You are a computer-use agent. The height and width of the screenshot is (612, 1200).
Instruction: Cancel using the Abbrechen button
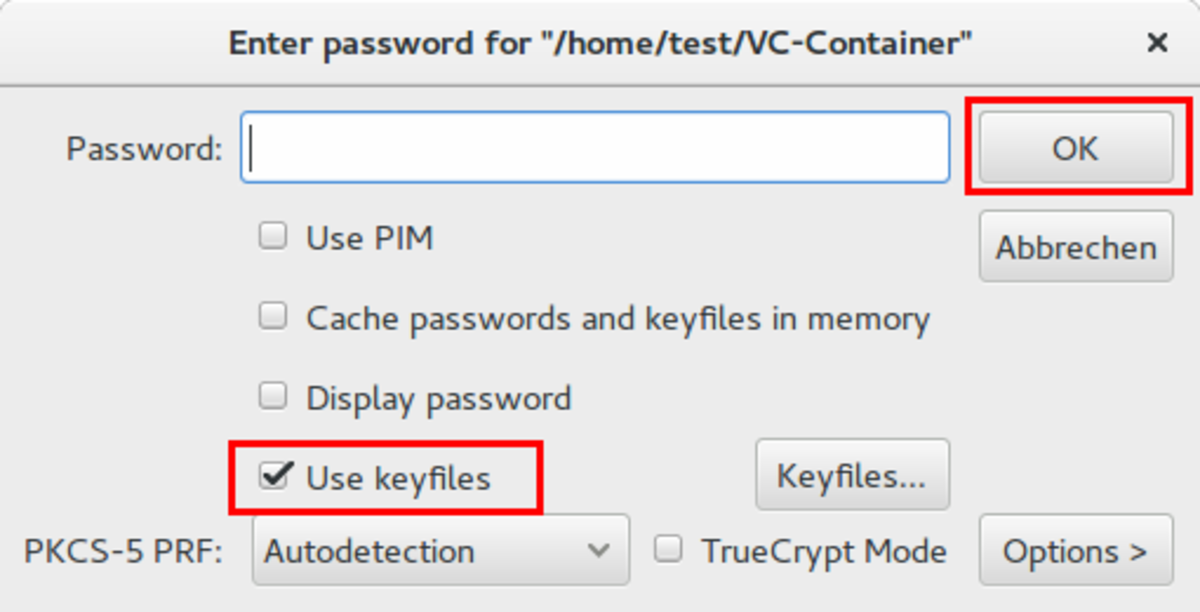tap(1075, 247)
